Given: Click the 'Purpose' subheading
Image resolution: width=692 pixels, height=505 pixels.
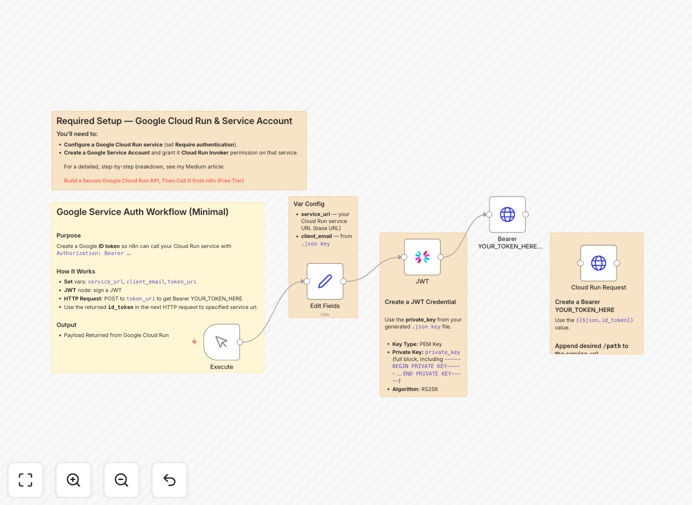Looking at the screenshot, I should point(68,235).
